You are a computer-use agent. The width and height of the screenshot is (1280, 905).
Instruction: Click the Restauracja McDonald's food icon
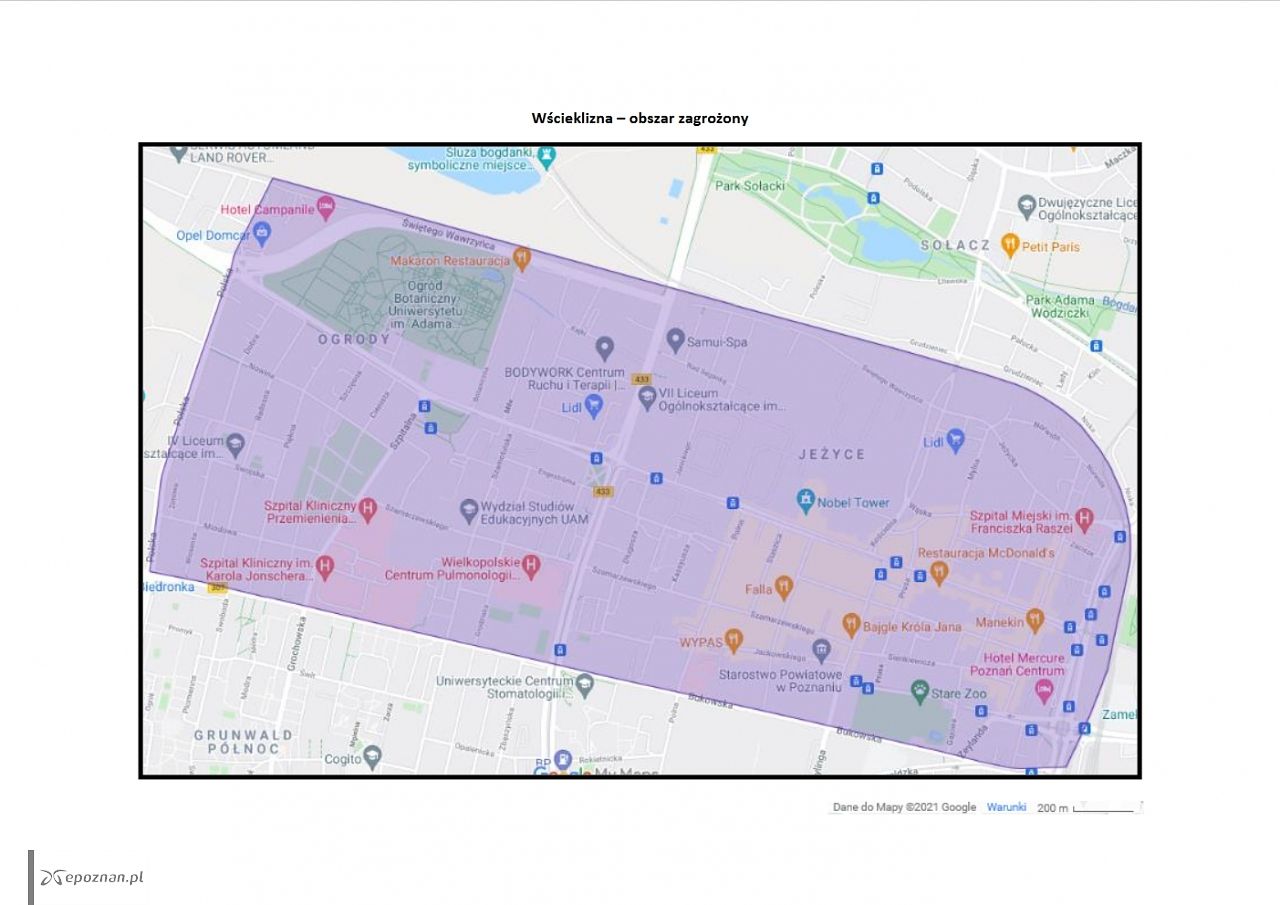point(938,573)
